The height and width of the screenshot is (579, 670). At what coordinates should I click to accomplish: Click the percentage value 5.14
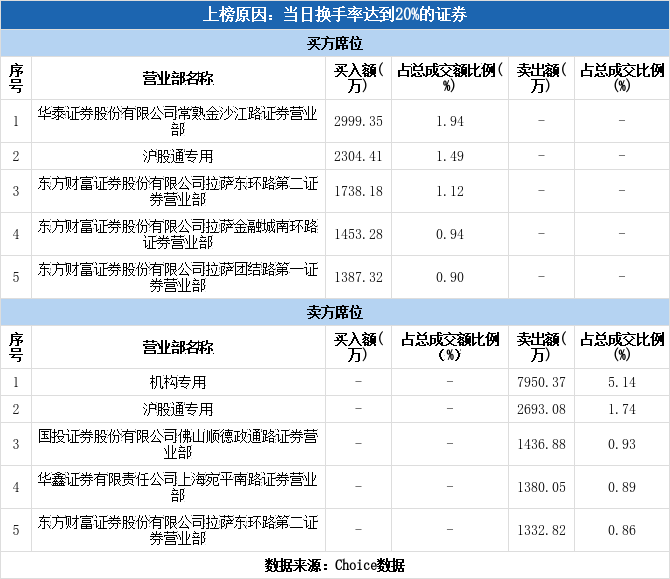point(622,382)
